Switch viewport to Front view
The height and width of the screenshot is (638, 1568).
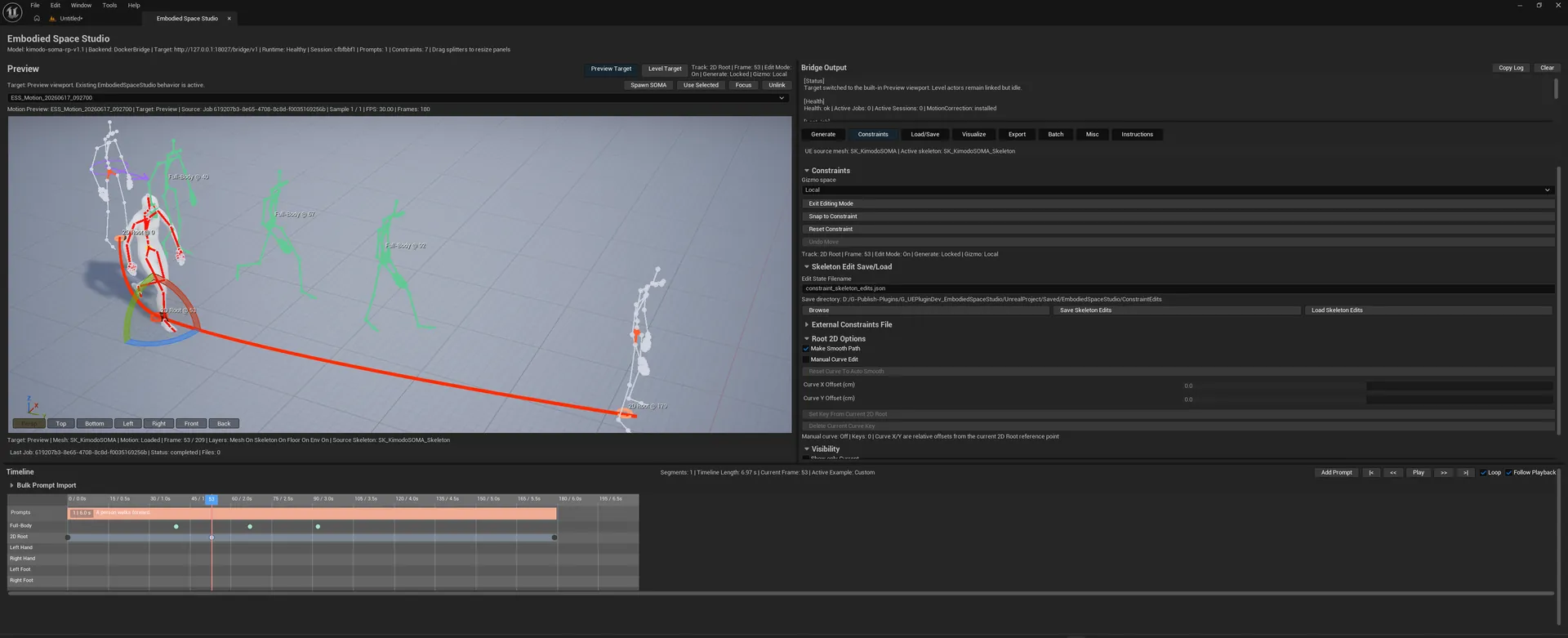click(191, 424)
